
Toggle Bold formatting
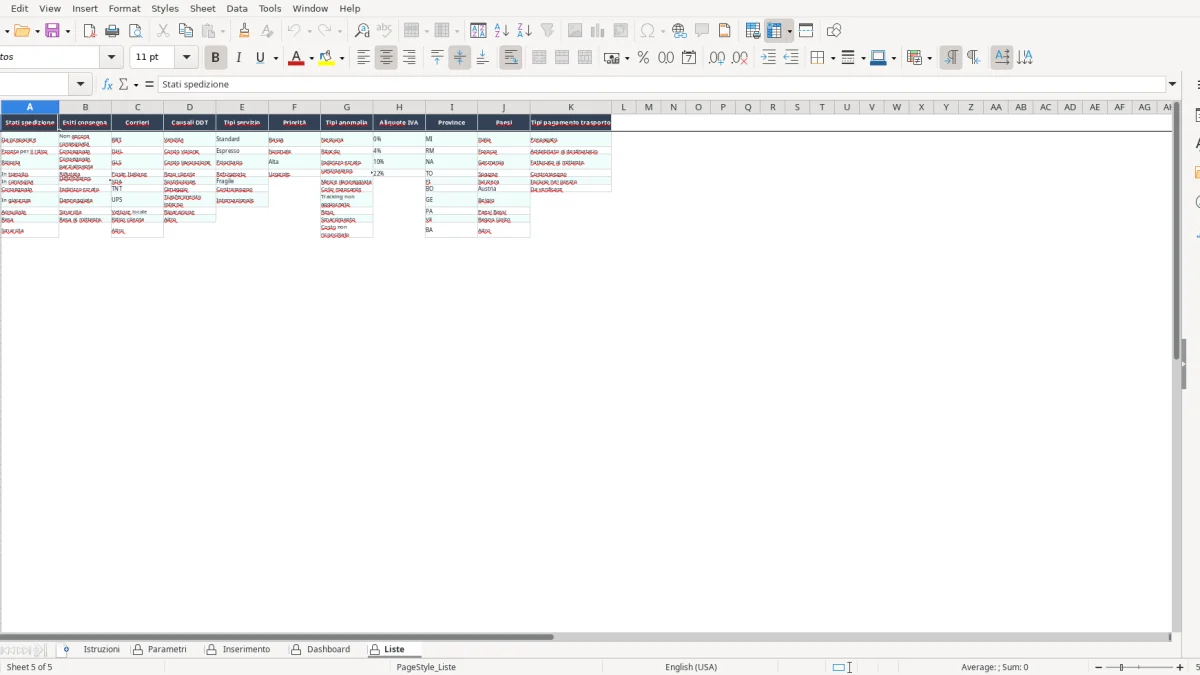215,58
